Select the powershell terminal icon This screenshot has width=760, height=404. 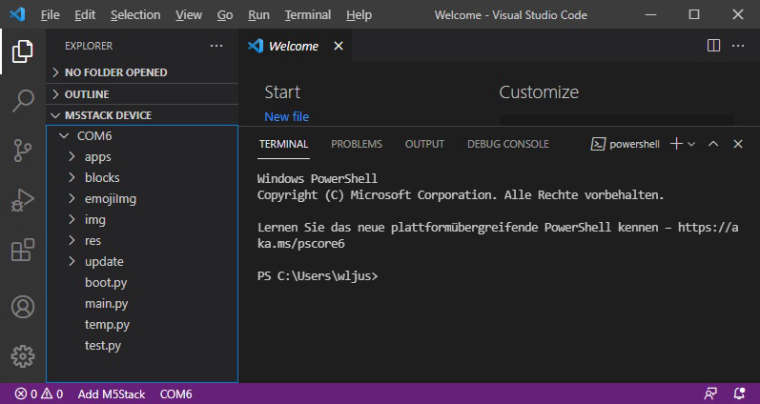pyautogui.click(x=598, y=144)
